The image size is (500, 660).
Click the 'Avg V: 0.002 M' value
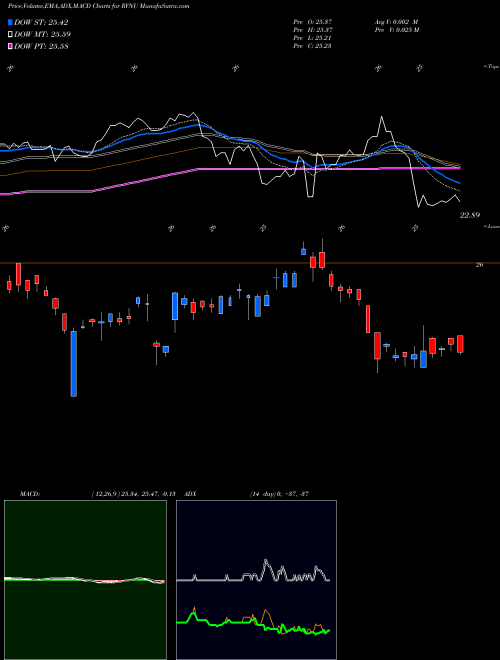coord(396,22)
